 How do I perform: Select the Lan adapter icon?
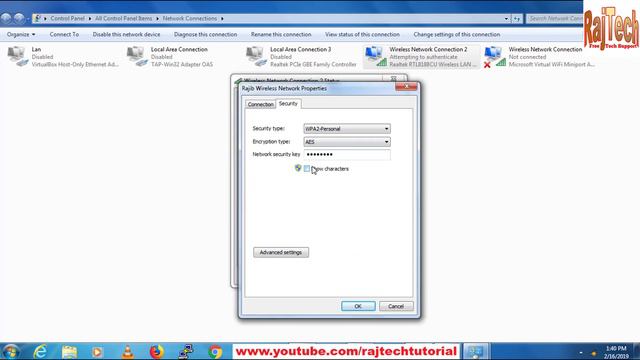pos(18,56)
